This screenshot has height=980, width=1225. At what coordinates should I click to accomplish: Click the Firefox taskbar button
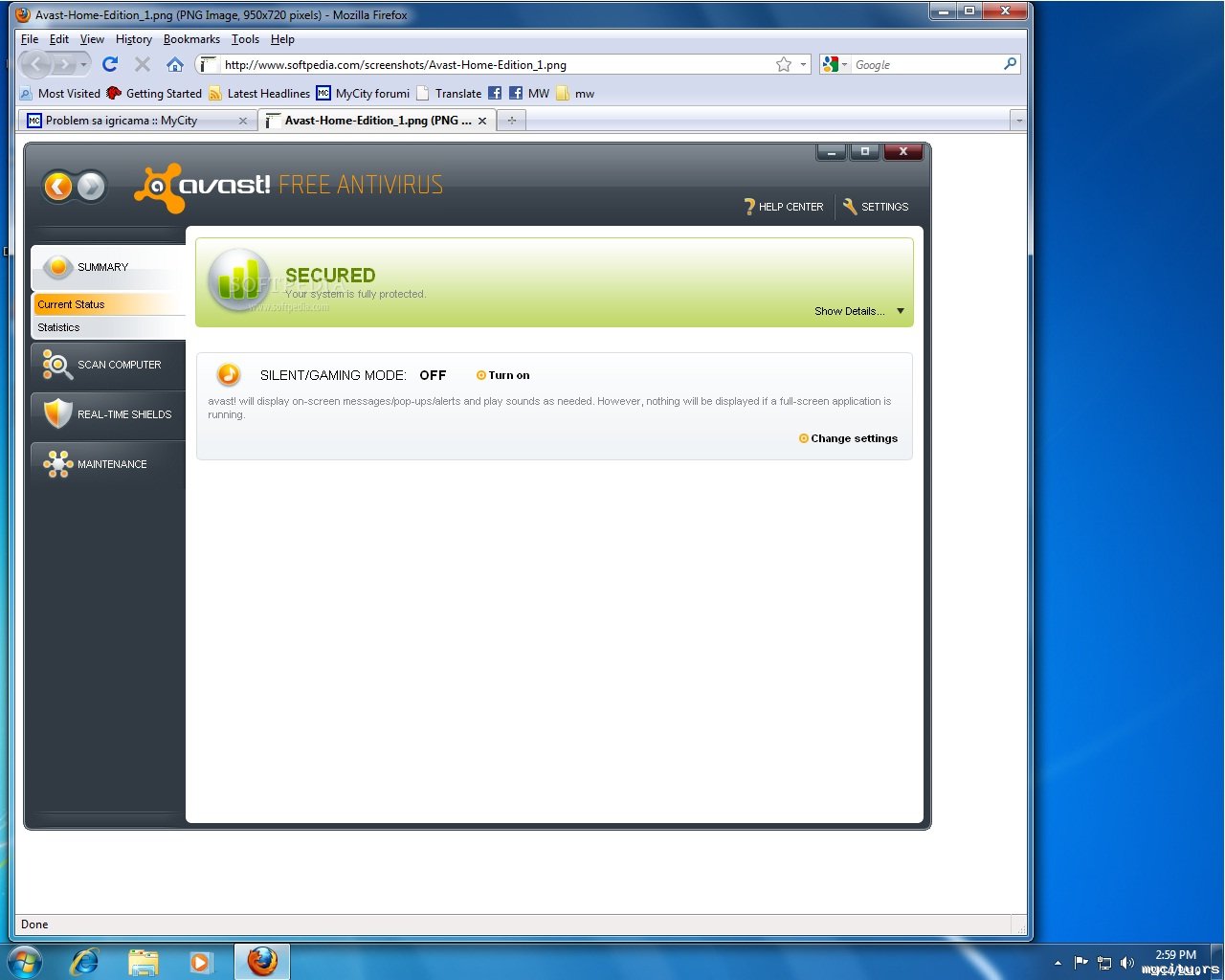pos(261,961)
